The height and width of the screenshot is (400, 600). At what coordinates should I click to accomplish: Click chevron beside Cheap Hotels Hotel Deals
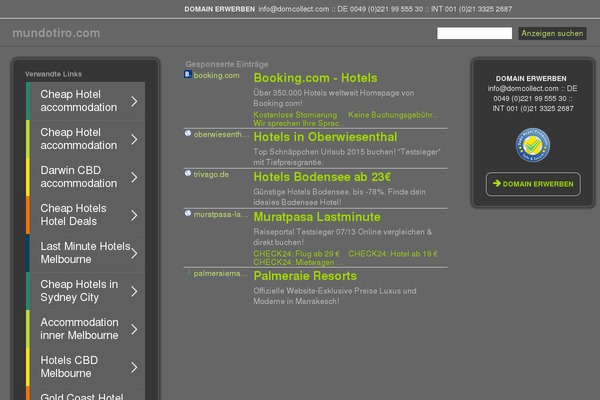click(134, 216)
